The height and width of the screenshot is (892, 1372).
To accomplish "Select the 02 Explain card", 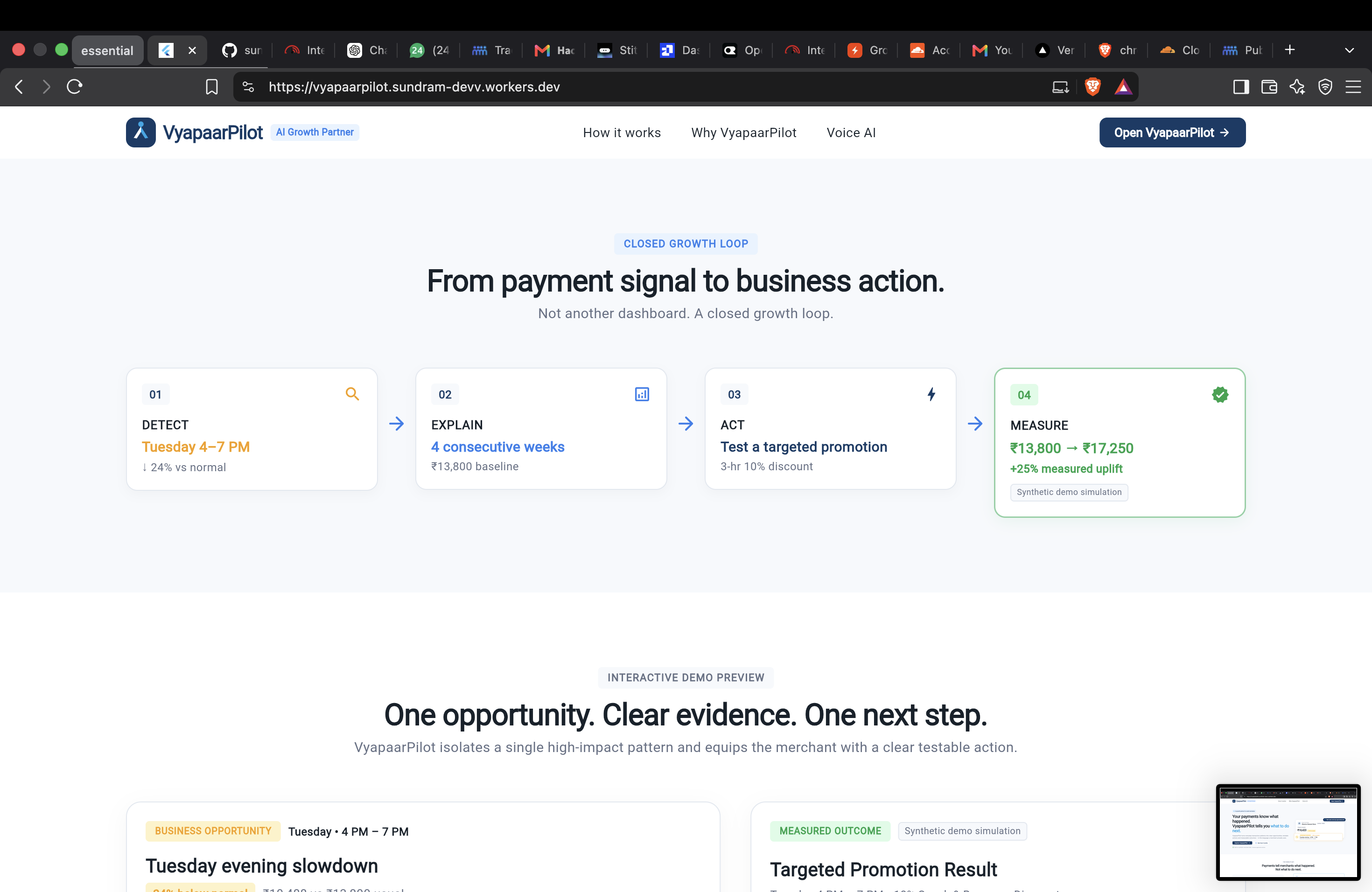I will point(541,429).
